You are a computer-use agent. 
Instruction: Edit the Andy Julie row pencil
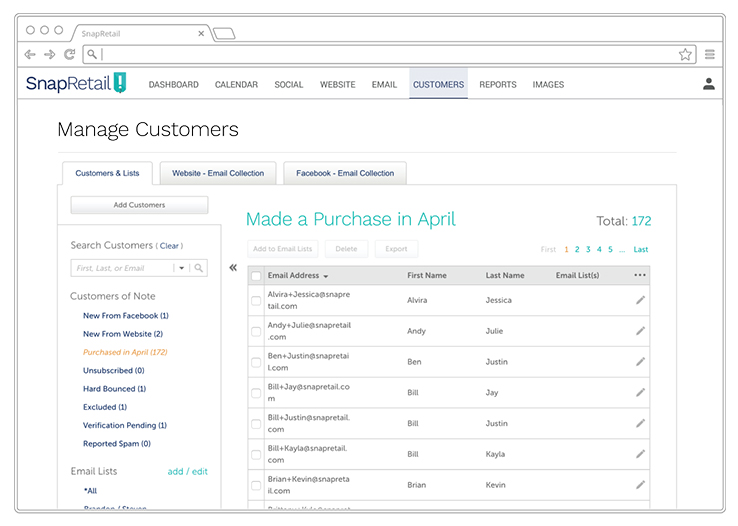click(640, 331)
